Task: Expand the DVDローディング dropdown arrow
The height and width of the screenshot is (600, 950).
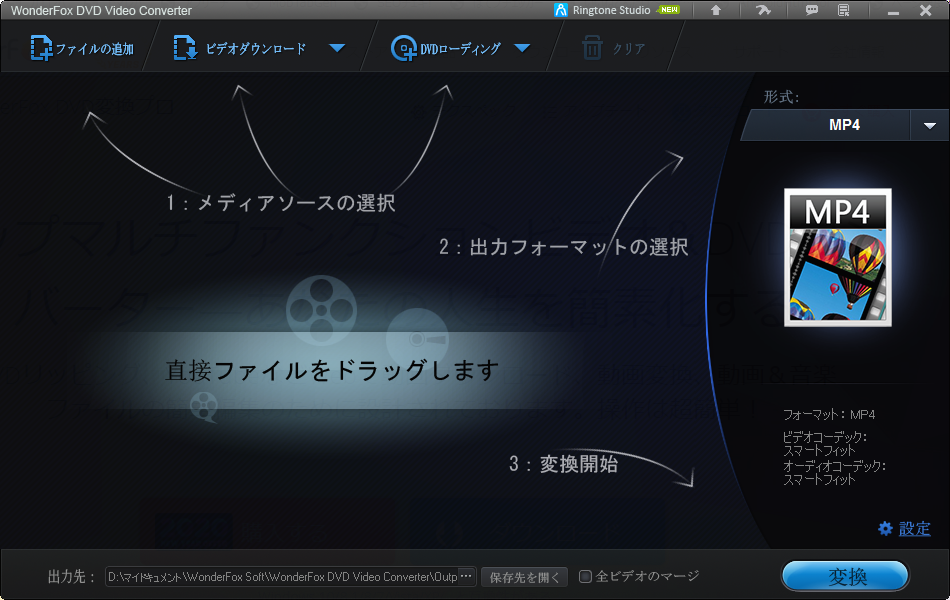Action: 522,46
